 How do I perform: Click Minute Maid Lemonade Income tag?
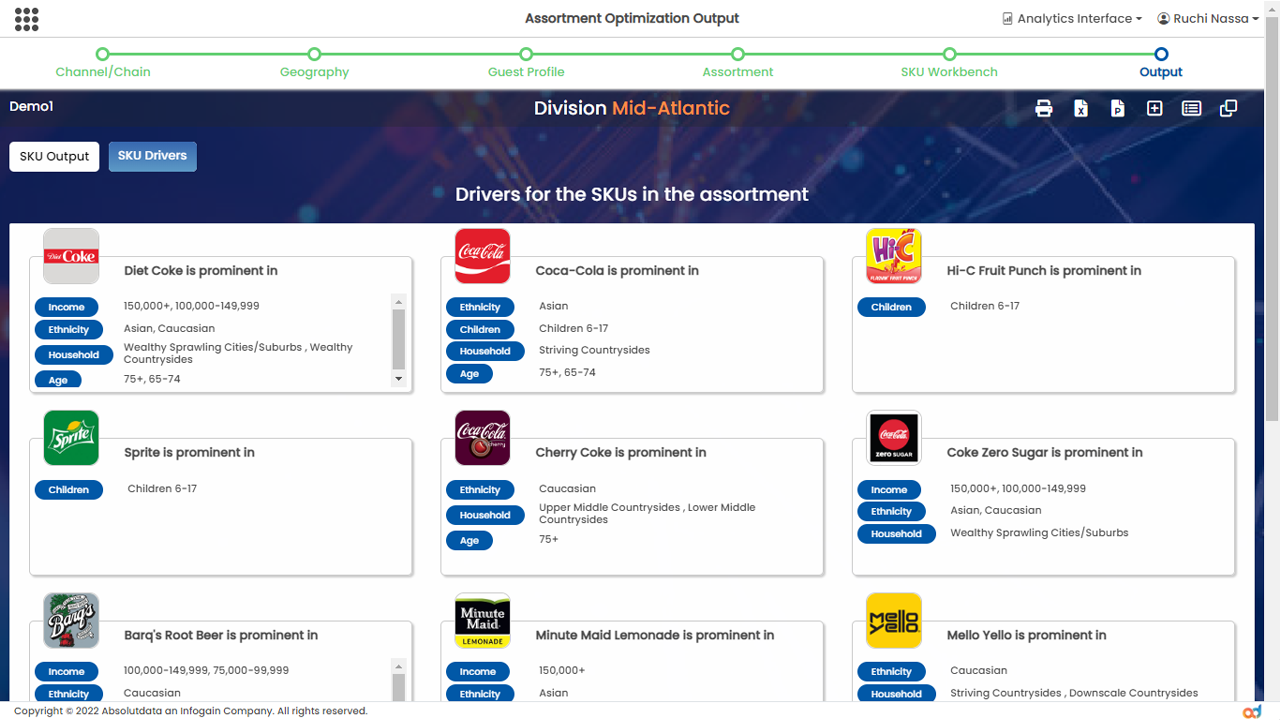(478, 672)
